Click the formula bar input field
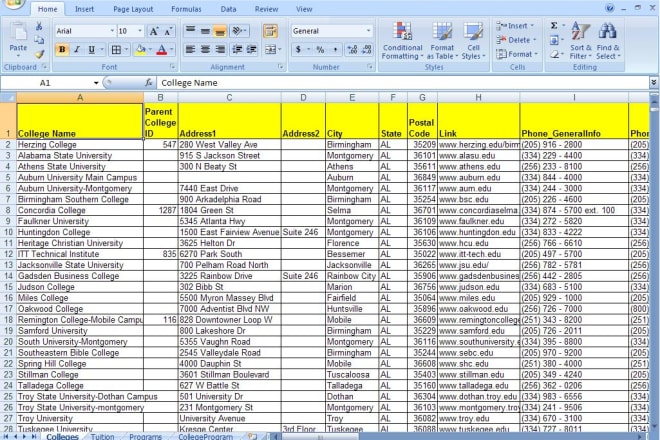This screenshot has width=660, height=440. coord(403,83)
